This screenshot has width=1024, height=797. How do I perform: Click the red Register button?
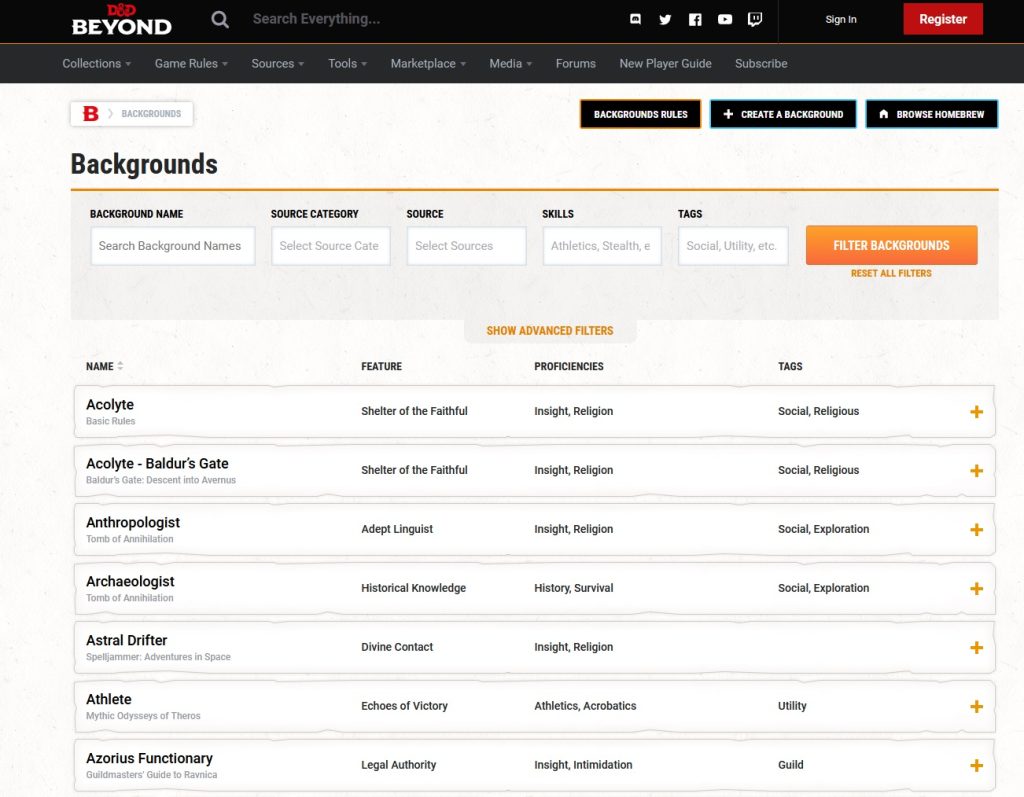pyautogui.click(x=943, y=19)
